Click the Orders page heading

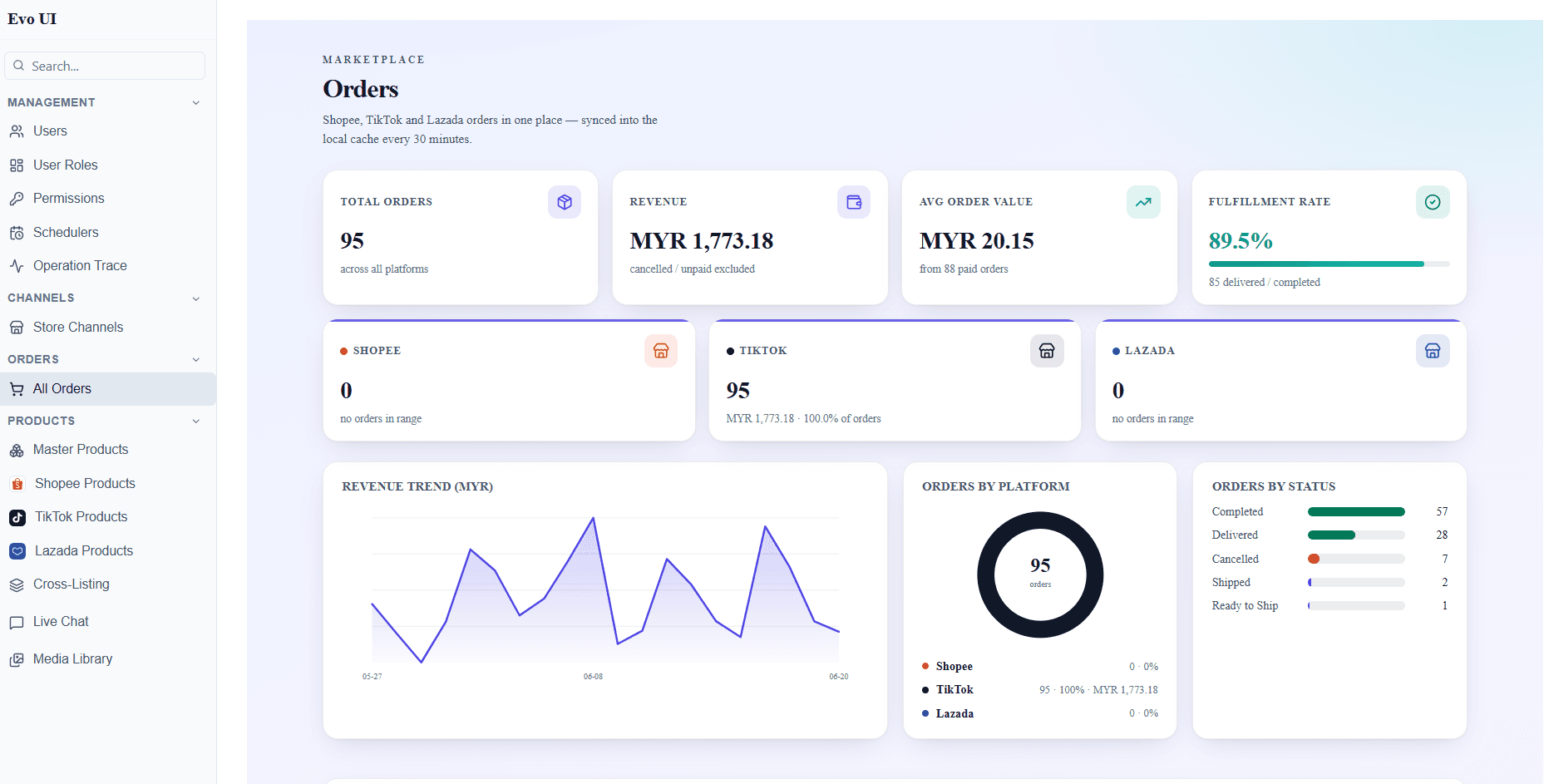coord(361,89)
